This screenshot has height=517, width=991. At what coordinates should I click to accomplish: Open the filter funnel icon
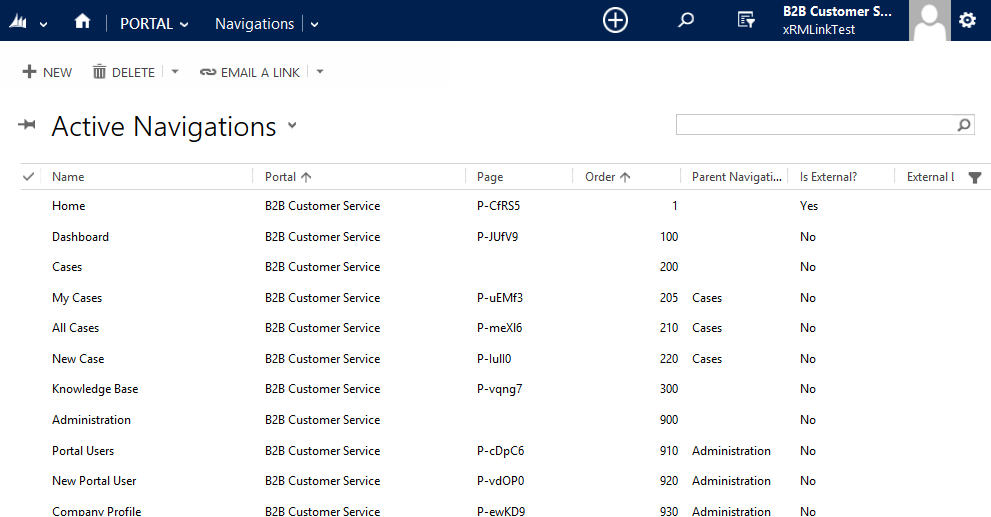pyautogui.click(x=975, y=178)
